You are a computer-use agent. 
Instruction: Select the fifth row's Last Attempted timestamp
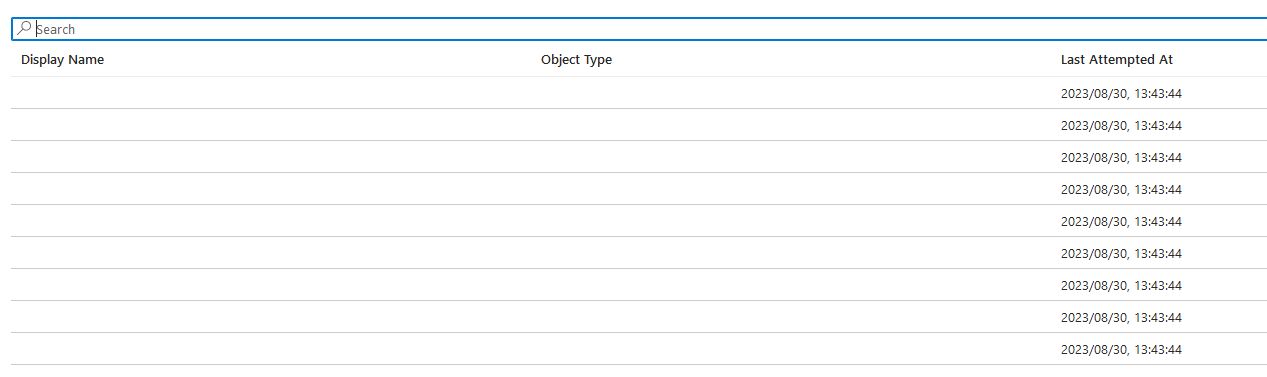1121,222
